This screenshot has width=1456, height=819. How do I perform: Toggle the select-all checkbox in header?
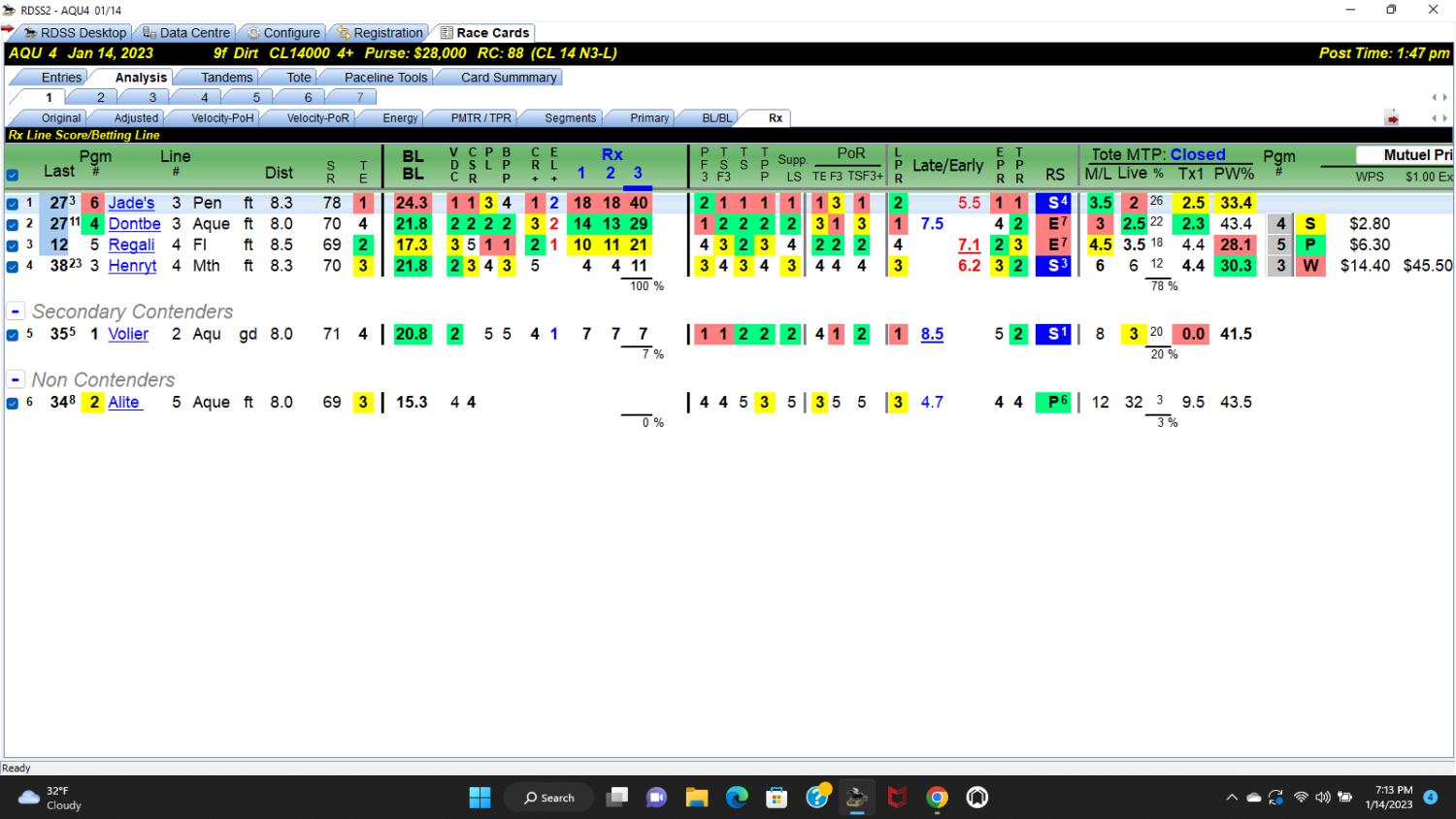point(13,176)
